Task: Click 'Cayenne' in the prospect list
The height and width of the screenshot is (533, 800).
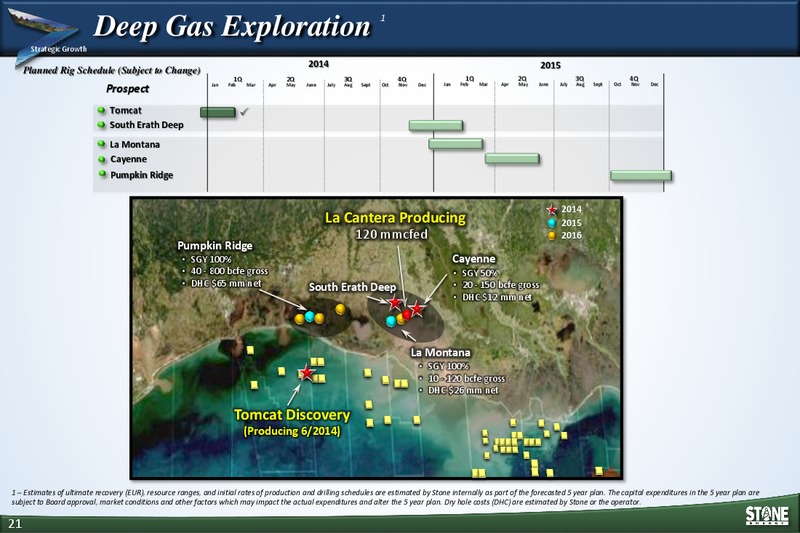Action: pyautogui.click(x=129, y=159)
